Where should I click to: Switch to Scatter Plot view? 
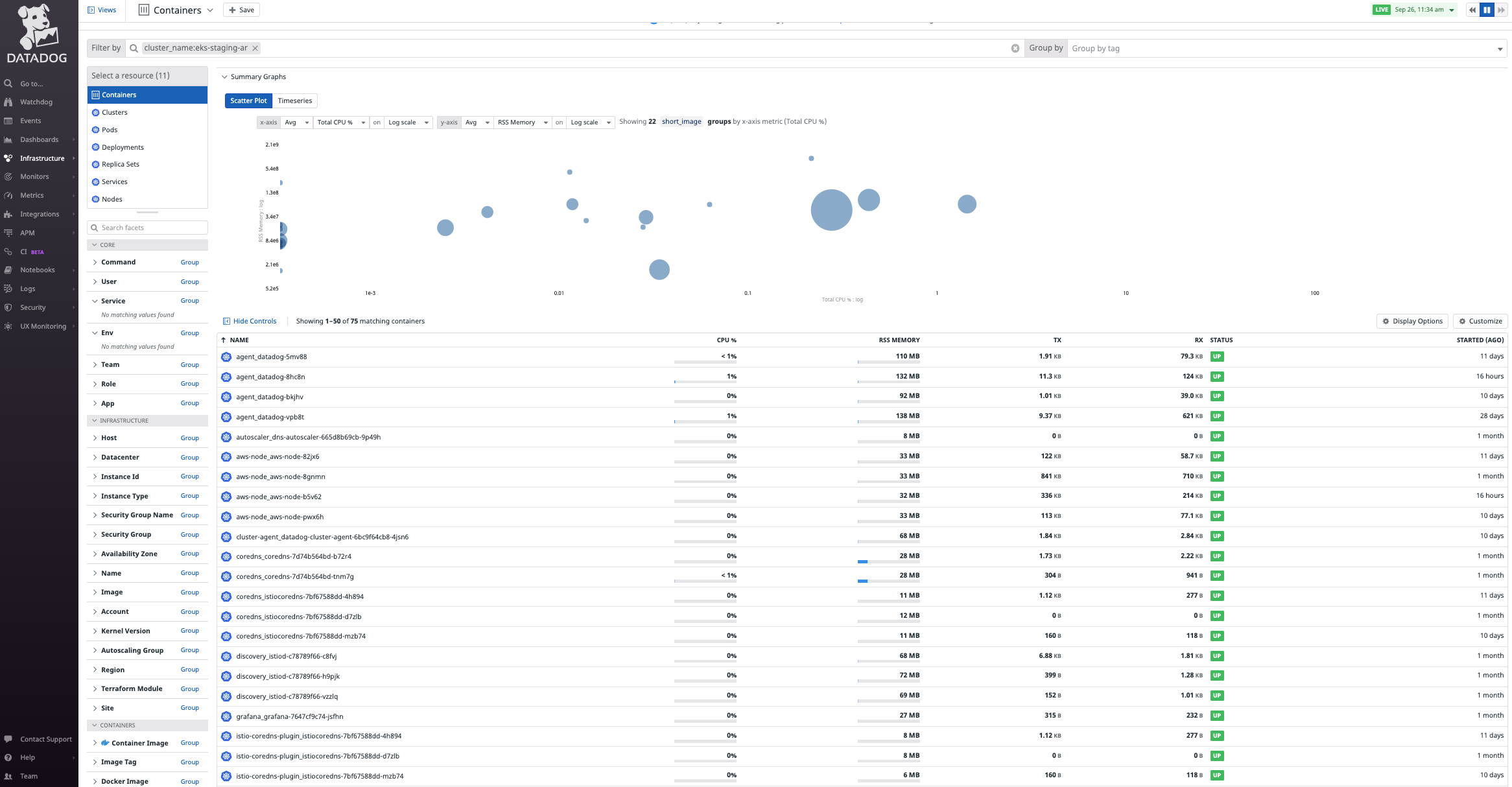[248, 100]
